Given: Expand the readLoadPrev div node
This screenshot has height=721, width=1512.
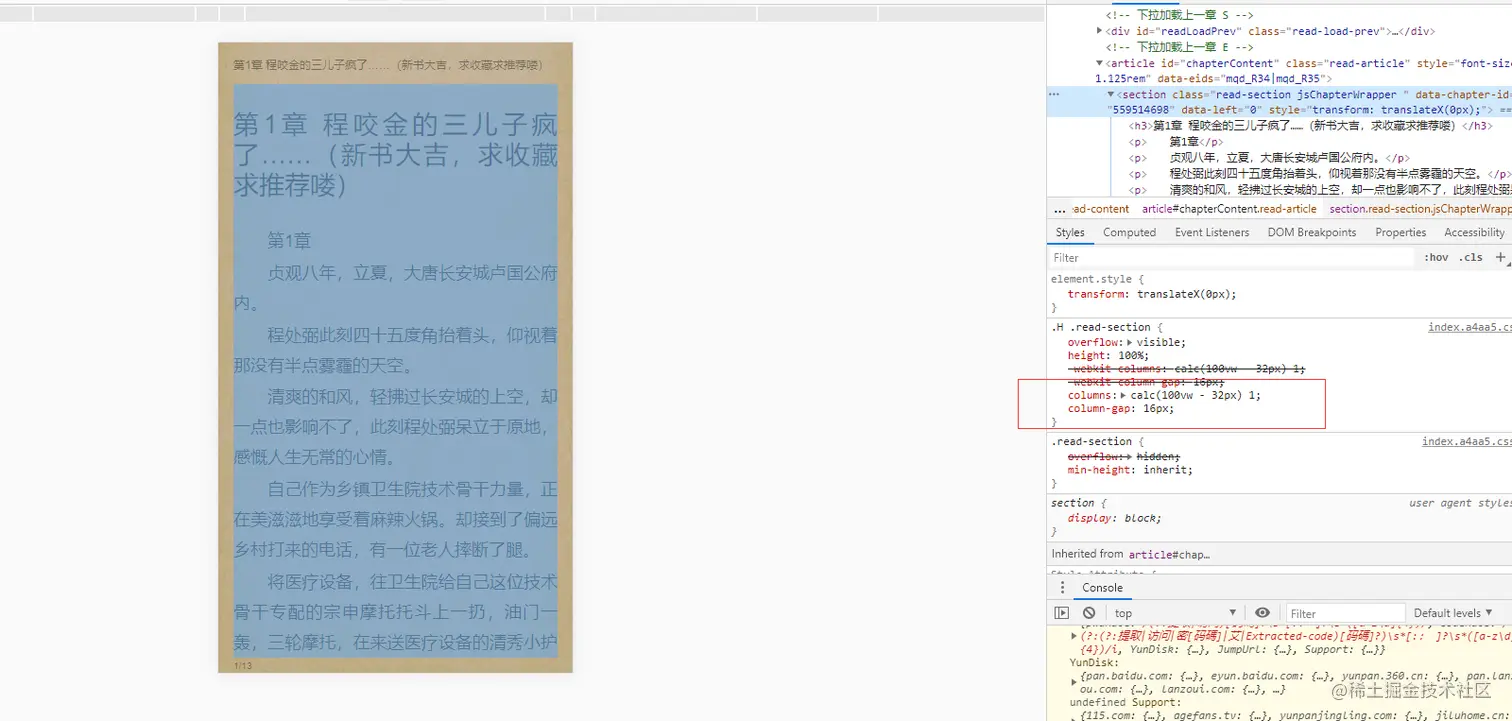Looking at the screenshot, I should coord(1101,31).
